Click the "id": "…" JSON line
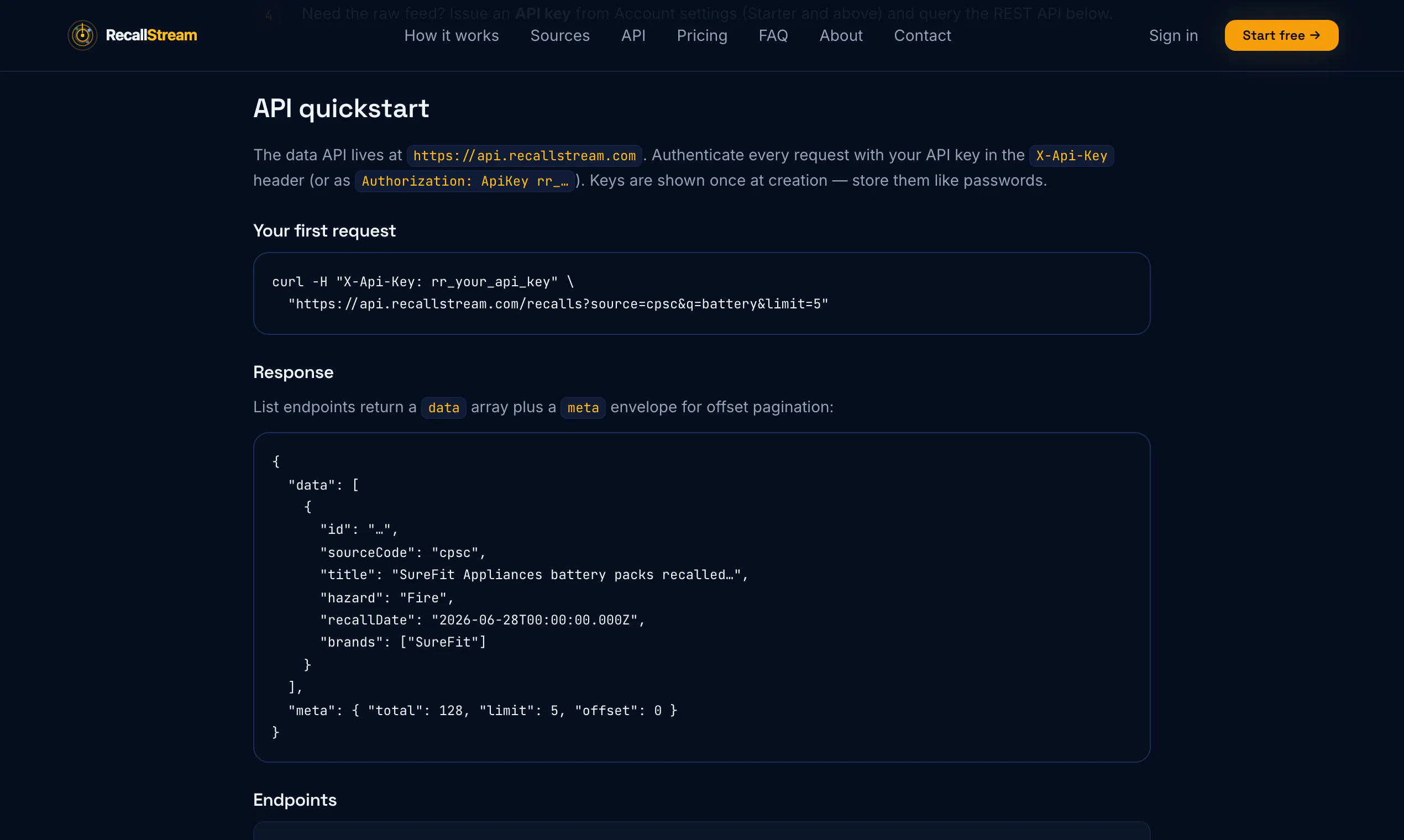Viewport: 1404px width, 840px height. pos(359,529)
